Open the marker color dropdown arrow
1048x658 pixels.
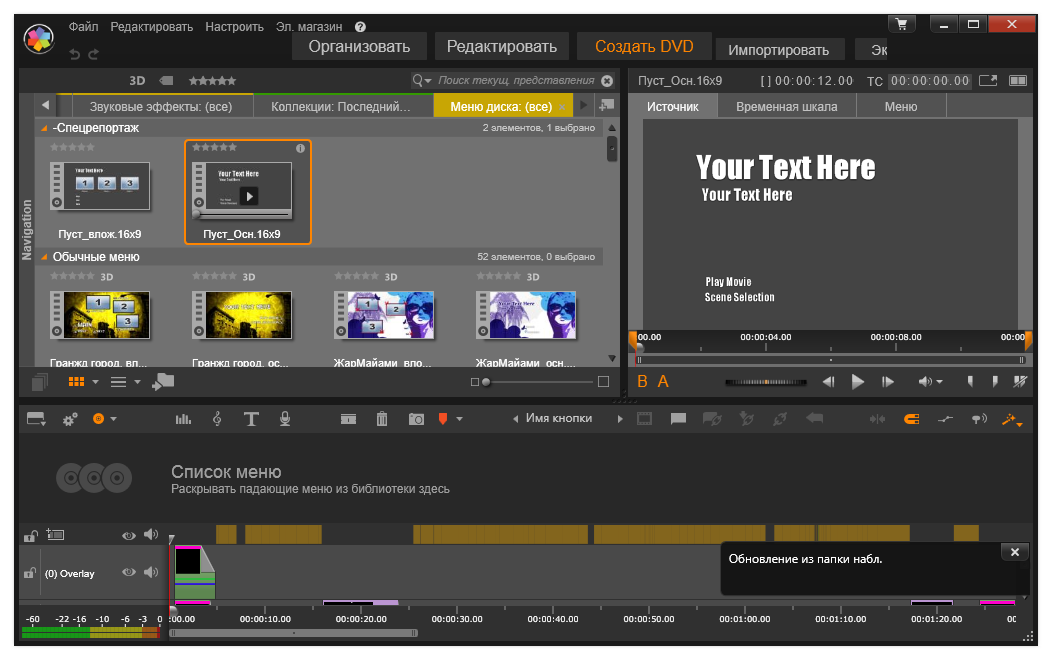click(460, 419)
